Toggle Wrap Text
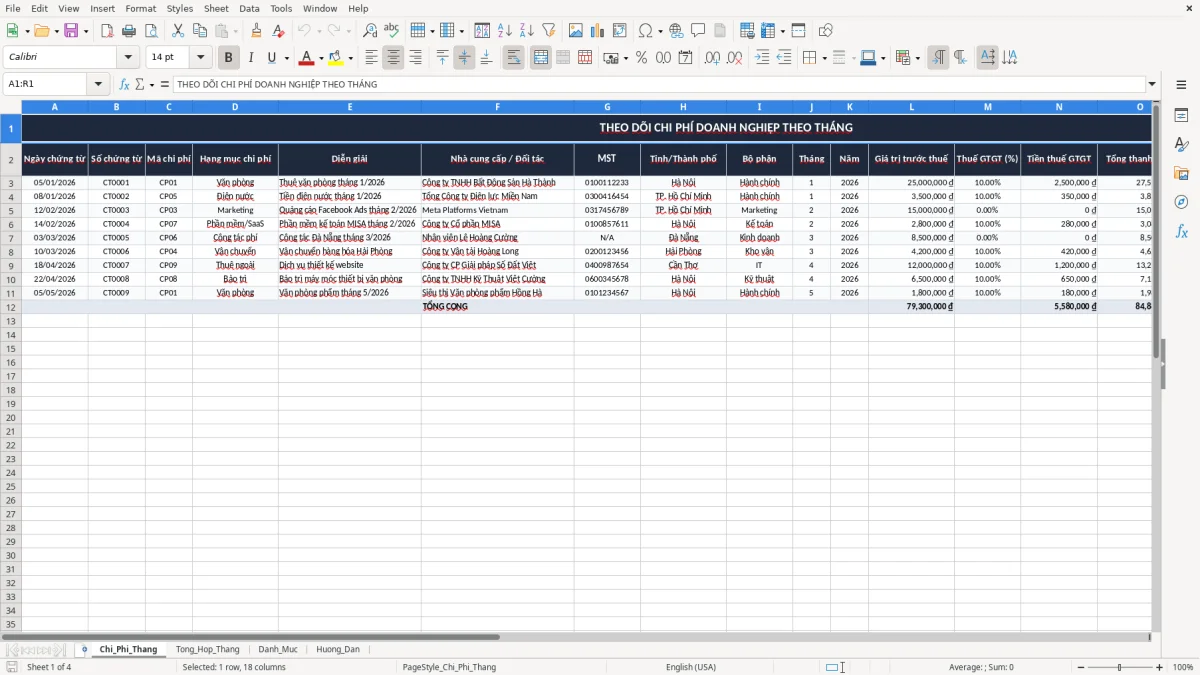The height and width of the screenshot is (675, 1200). click(513, 58)
